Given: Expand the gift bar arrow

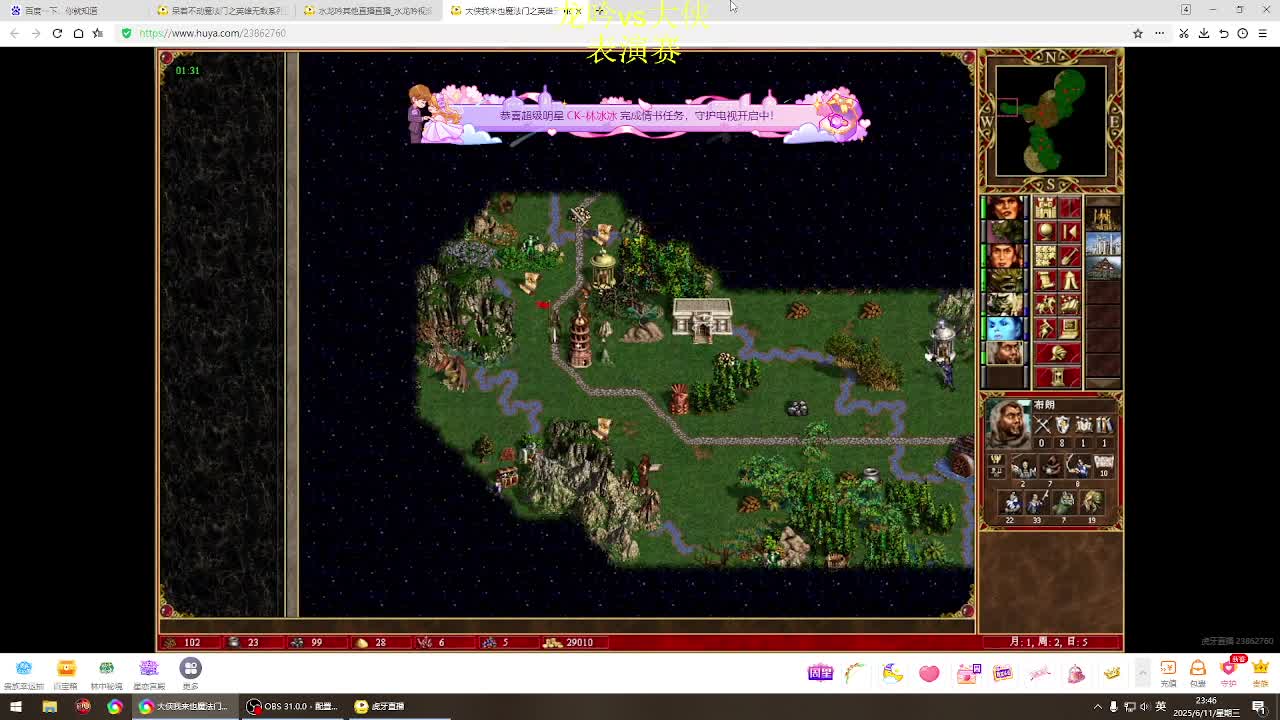Looking at the screenshot, I should click(x=1142, y=673).
